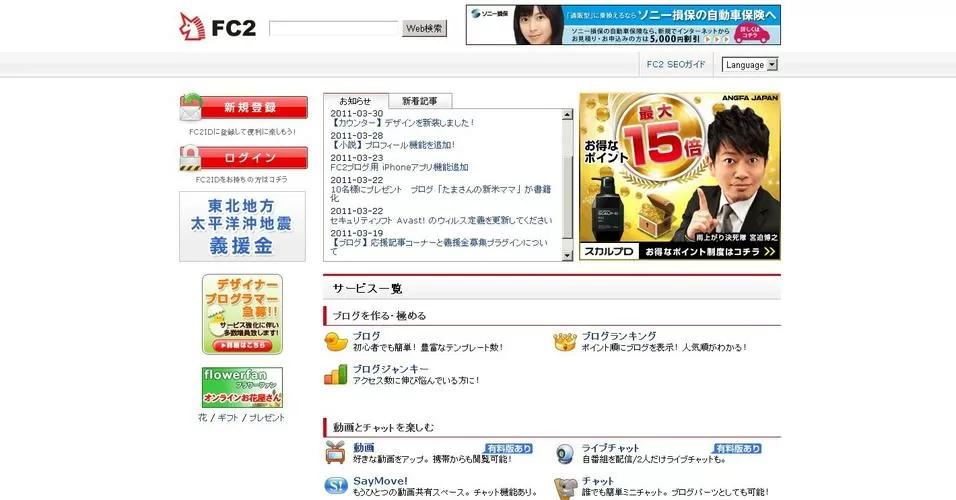Click the 花 / ギフト / プレゼント text
The height and width of the screenshot is (500, 956).
click(241, 418)
